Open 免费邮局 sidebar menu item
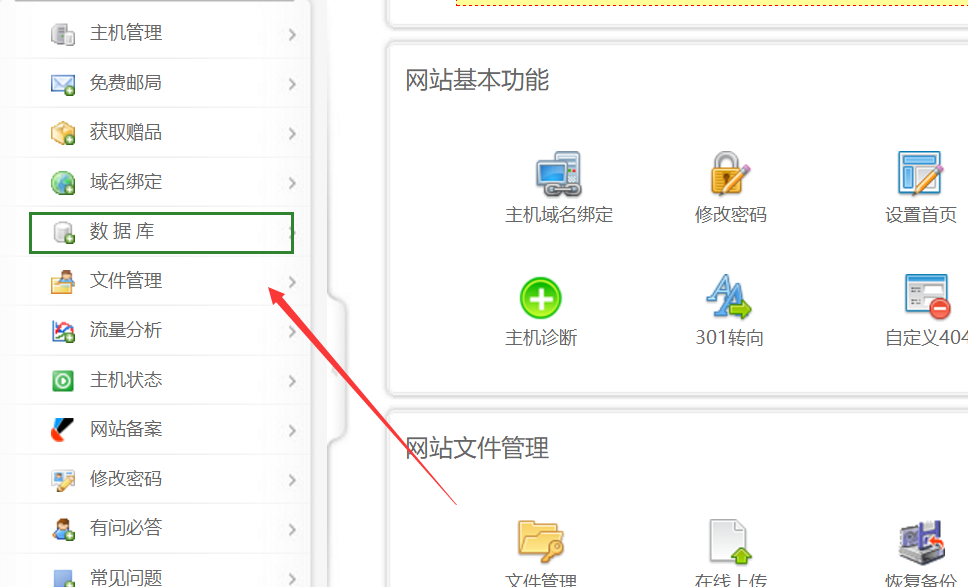The width and height of the screenshot is (968, 587). point(126,83)
